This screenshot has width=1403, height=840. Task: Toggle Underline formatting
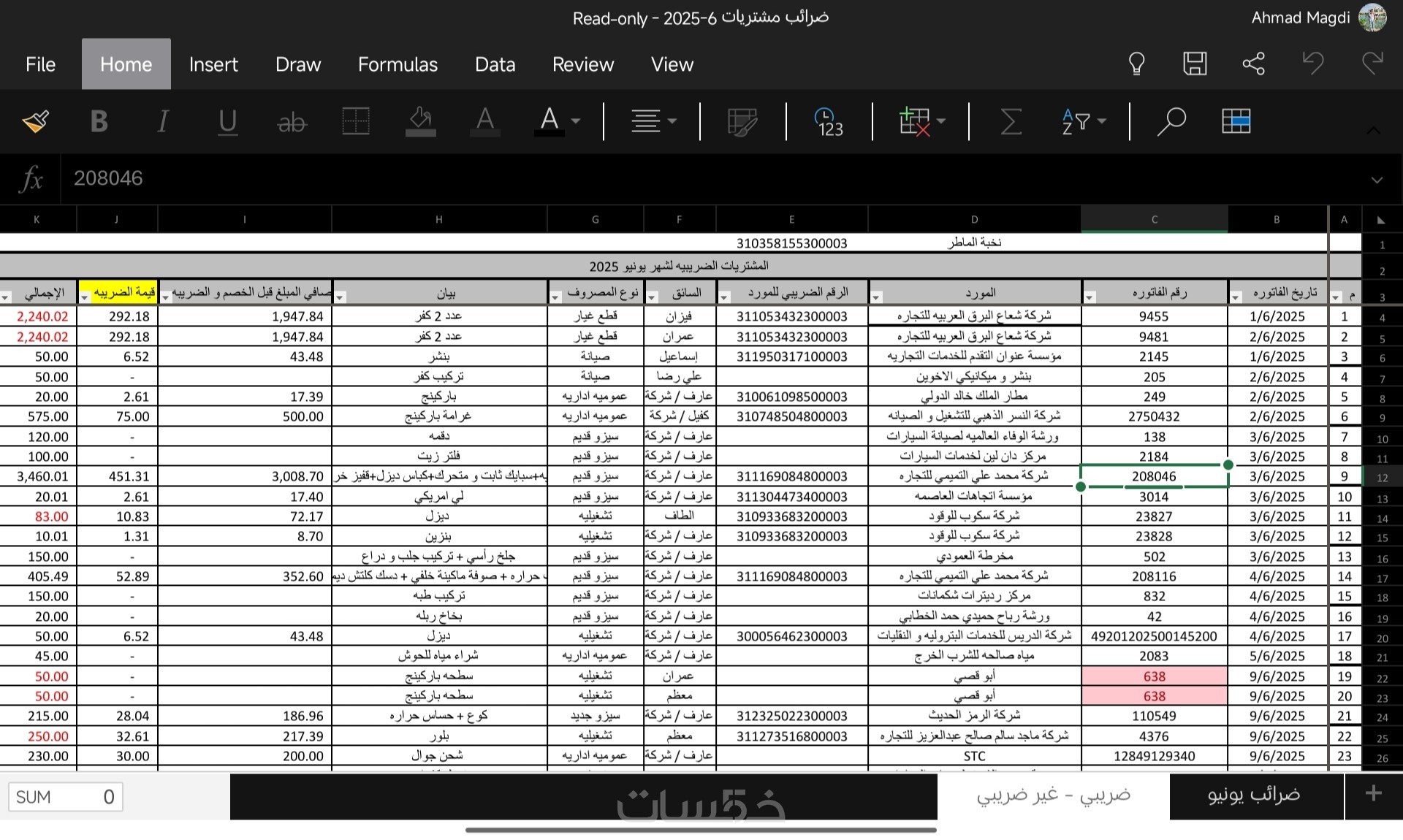click(227, 121)
